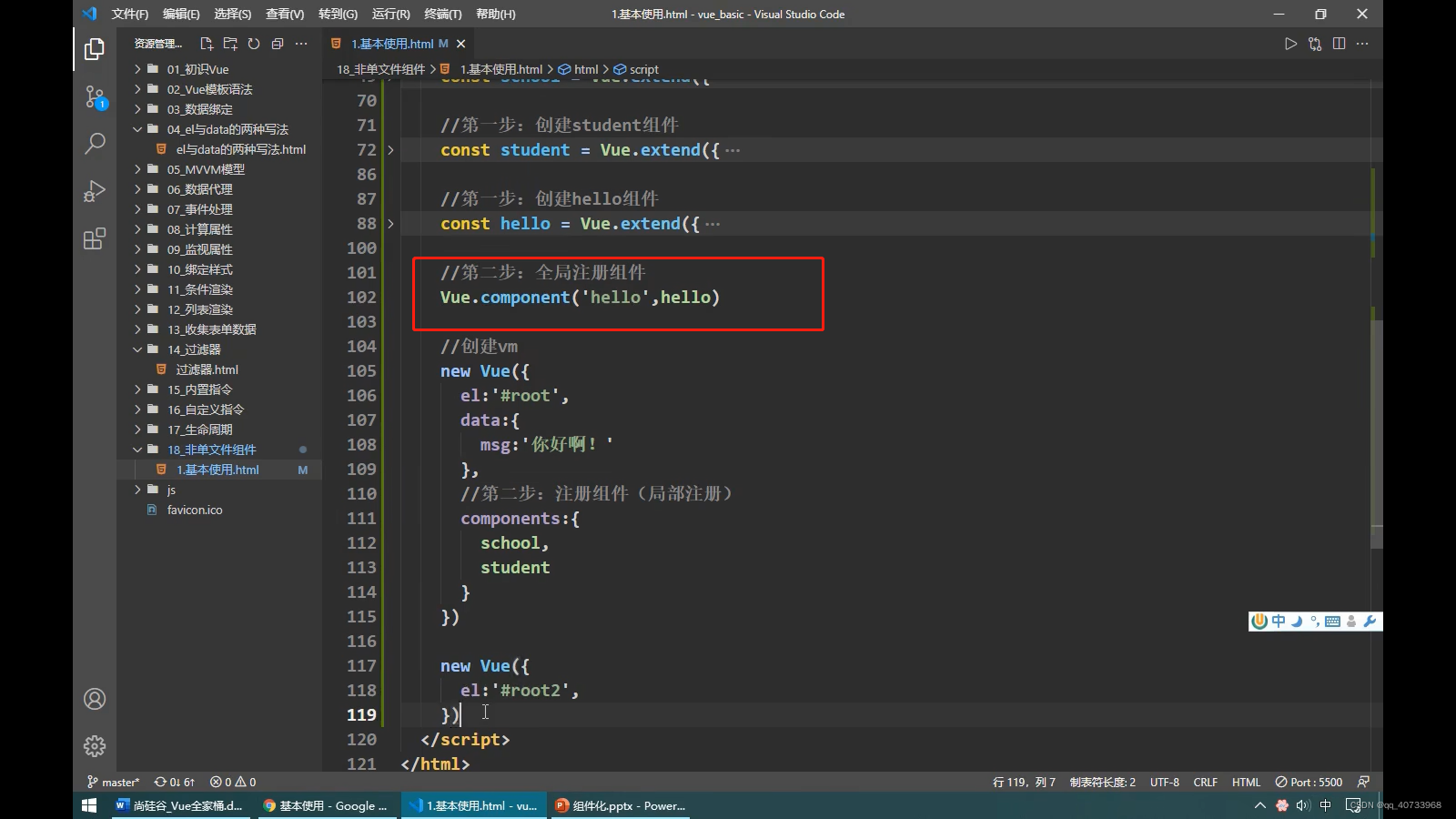
Task: Open the 文件(F) menu
Action: (x=130, y=14)
